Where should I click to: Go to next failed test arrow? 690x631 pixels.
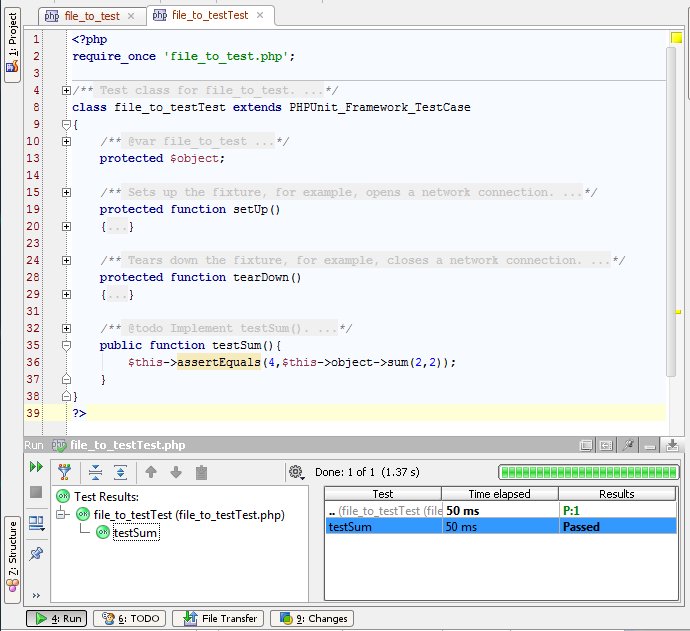[x=176, y=473]
